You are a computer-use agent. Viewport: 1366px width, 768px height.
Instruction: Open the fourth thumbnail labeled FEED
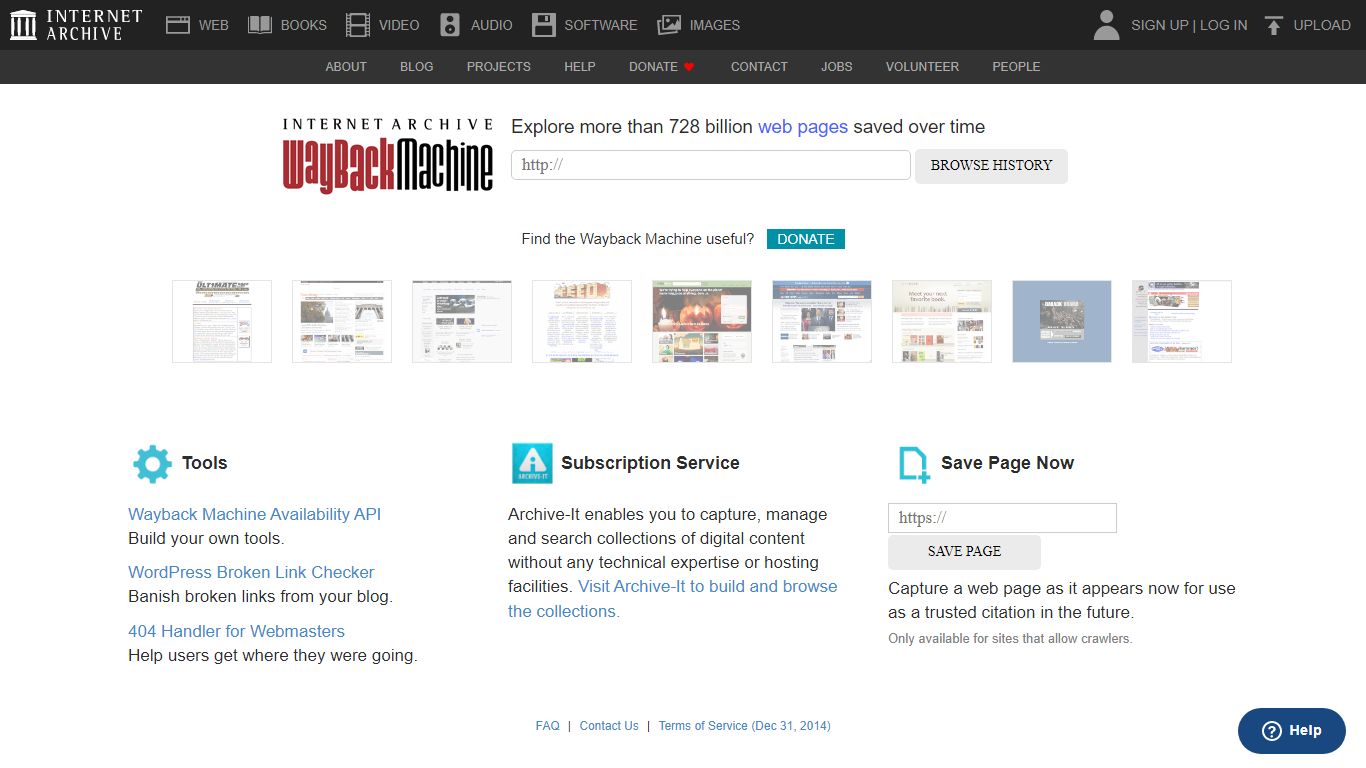point(582,321)
